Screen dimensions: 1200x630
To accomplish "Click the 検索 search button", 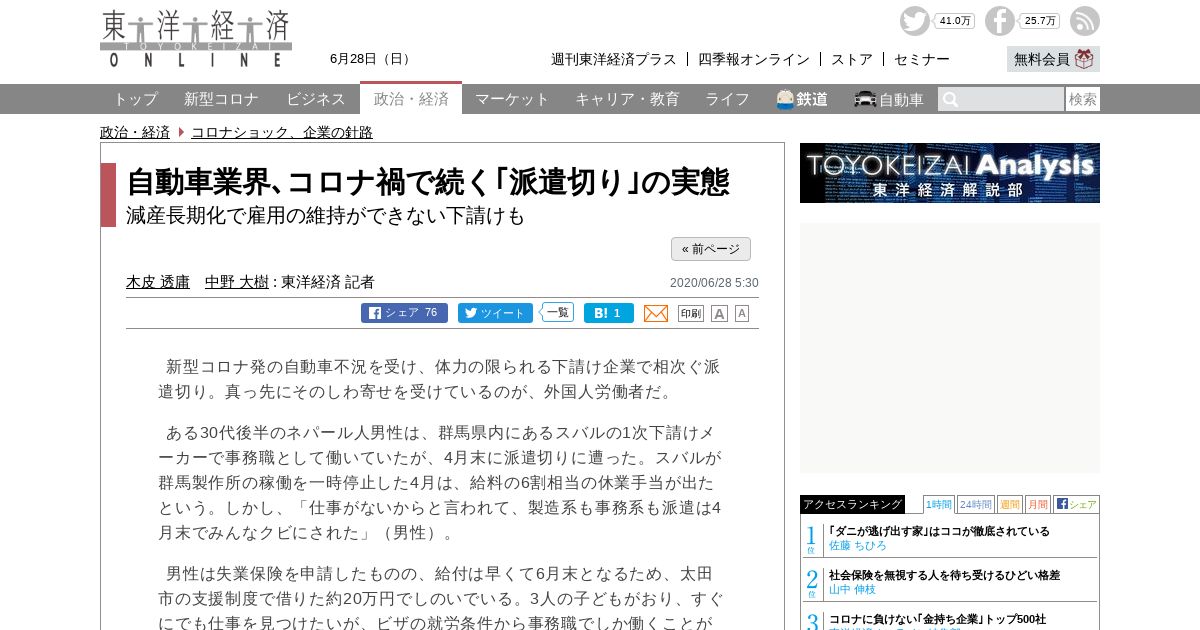I will [x=1083, y=99].
